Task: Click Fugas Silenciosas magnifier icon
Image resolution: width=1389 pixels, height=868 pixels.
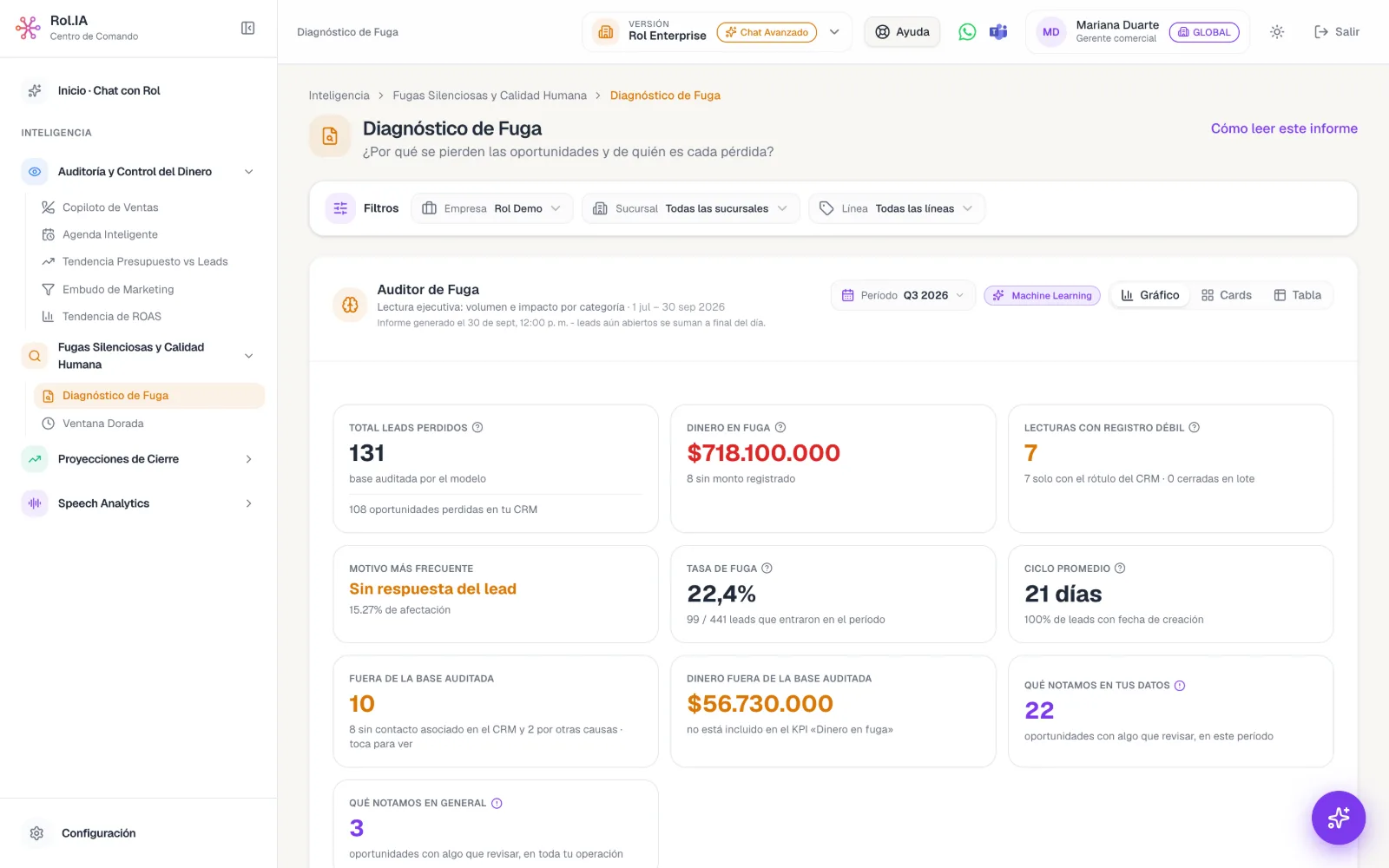Action: click(35, 356)
